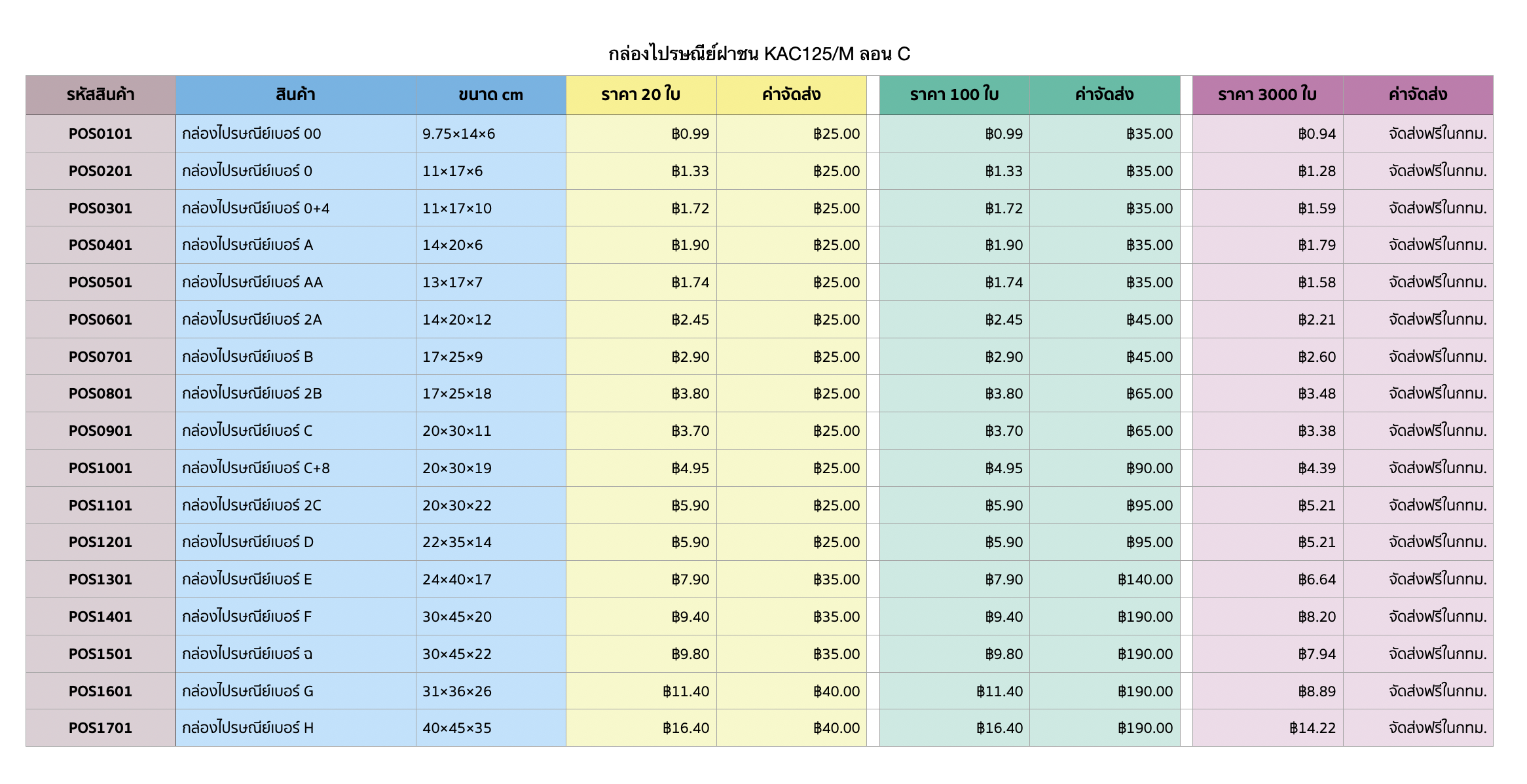Click the size cell 40×45×35
The width and height of the screenshot is (1527, 784).
(x=456, y=728)
